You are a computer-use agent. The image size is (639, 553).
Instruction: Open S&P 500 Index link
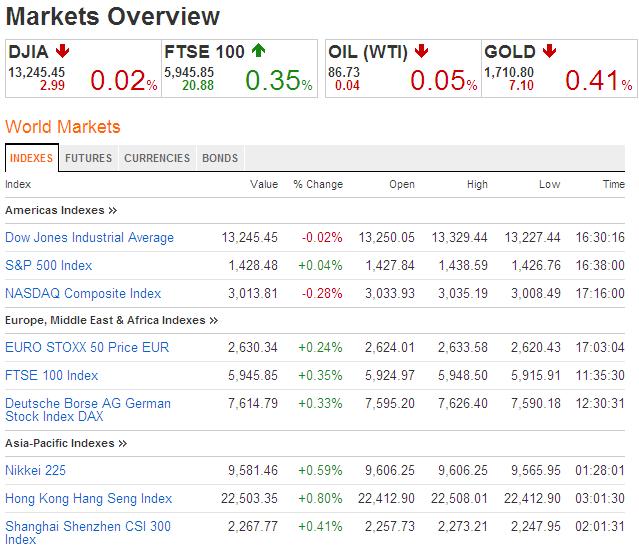tap(48, 265)
